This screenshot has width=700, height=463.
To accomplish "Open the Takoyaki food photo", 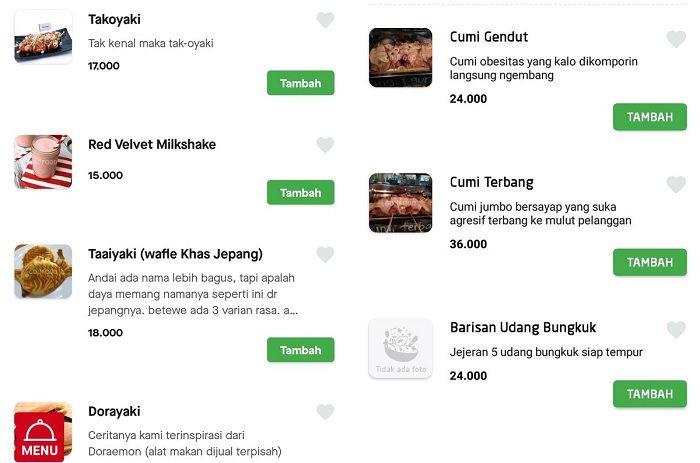I will point(43,37).
